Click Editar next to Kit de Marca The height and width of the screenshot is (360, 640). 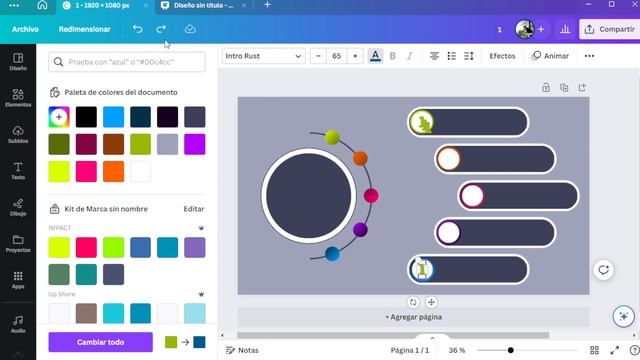pyautogui.click(x=194, y=209)
